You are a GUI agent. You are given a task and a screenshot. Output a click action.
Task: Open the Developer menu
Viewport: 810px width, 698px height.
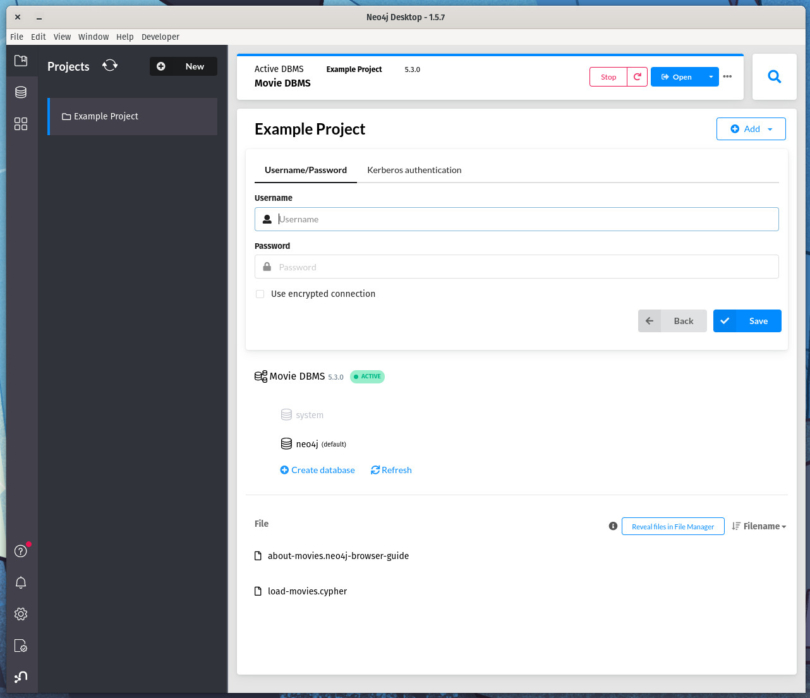pos(160,36)
